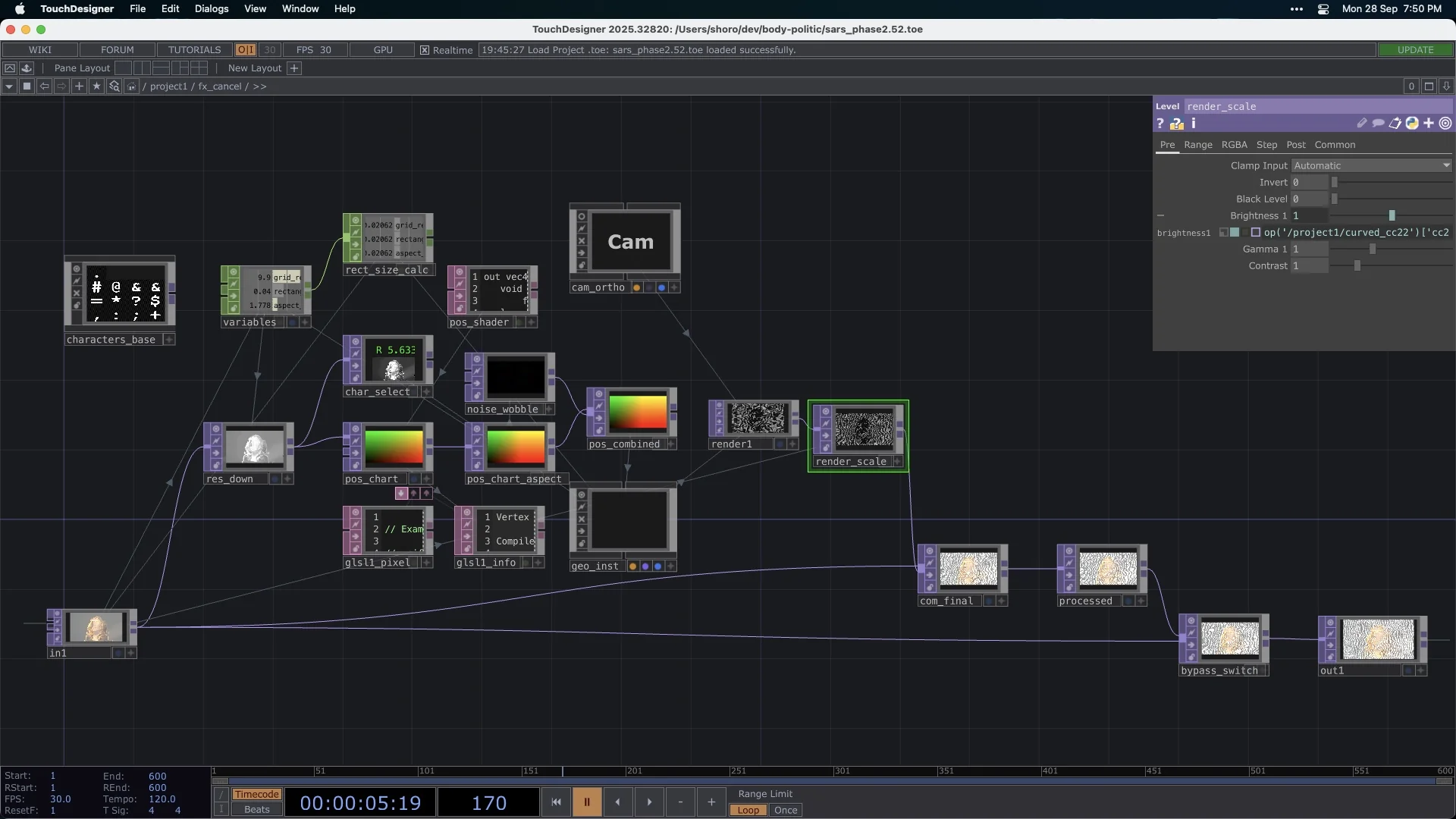Enable Once range limit mode
Image resolution: width=1456 pixels, height=819 pixels.
pos(786,810)
